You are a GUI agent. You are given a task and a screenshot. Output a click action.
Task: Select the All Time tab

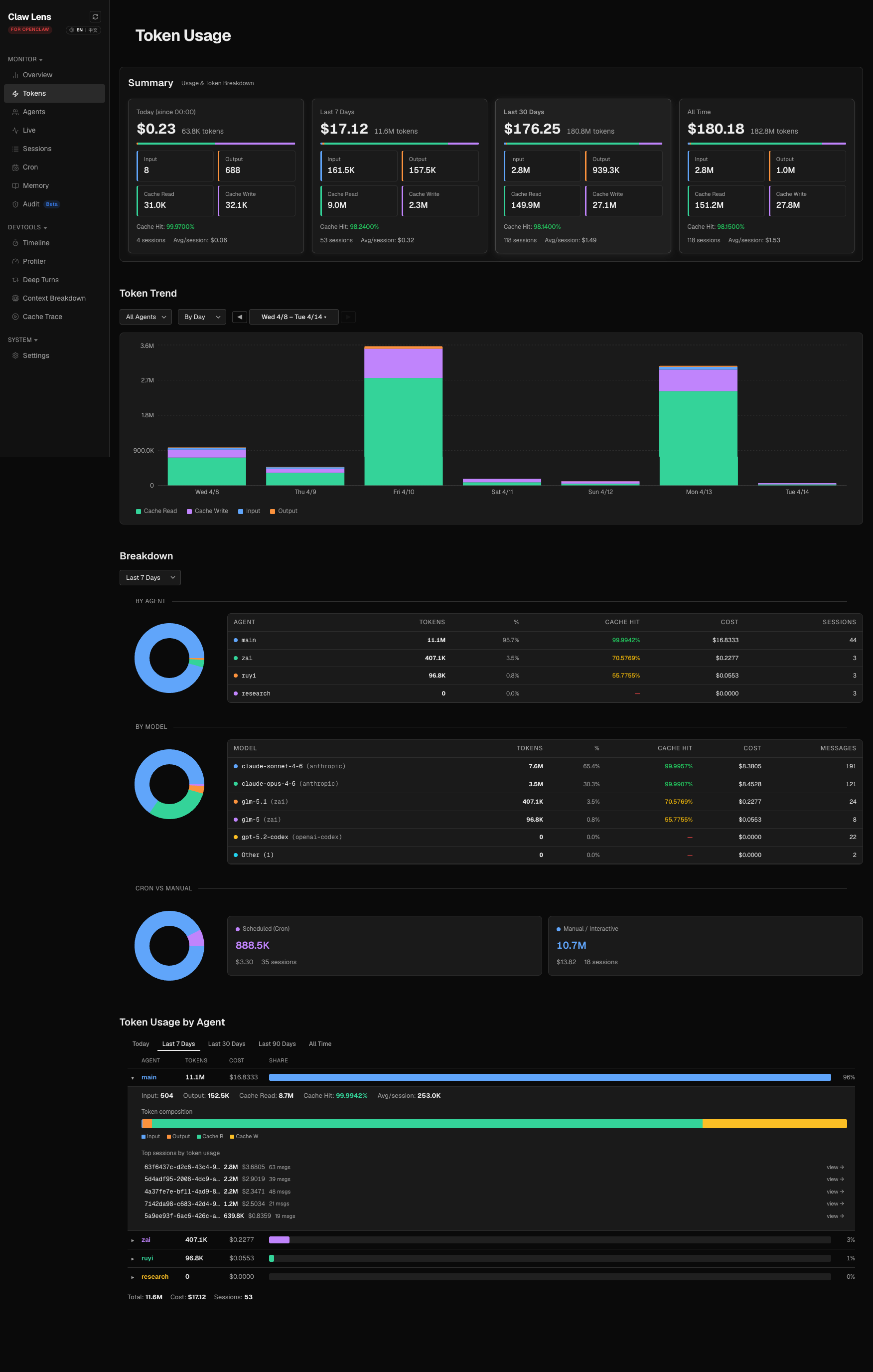coord(320,1044)
